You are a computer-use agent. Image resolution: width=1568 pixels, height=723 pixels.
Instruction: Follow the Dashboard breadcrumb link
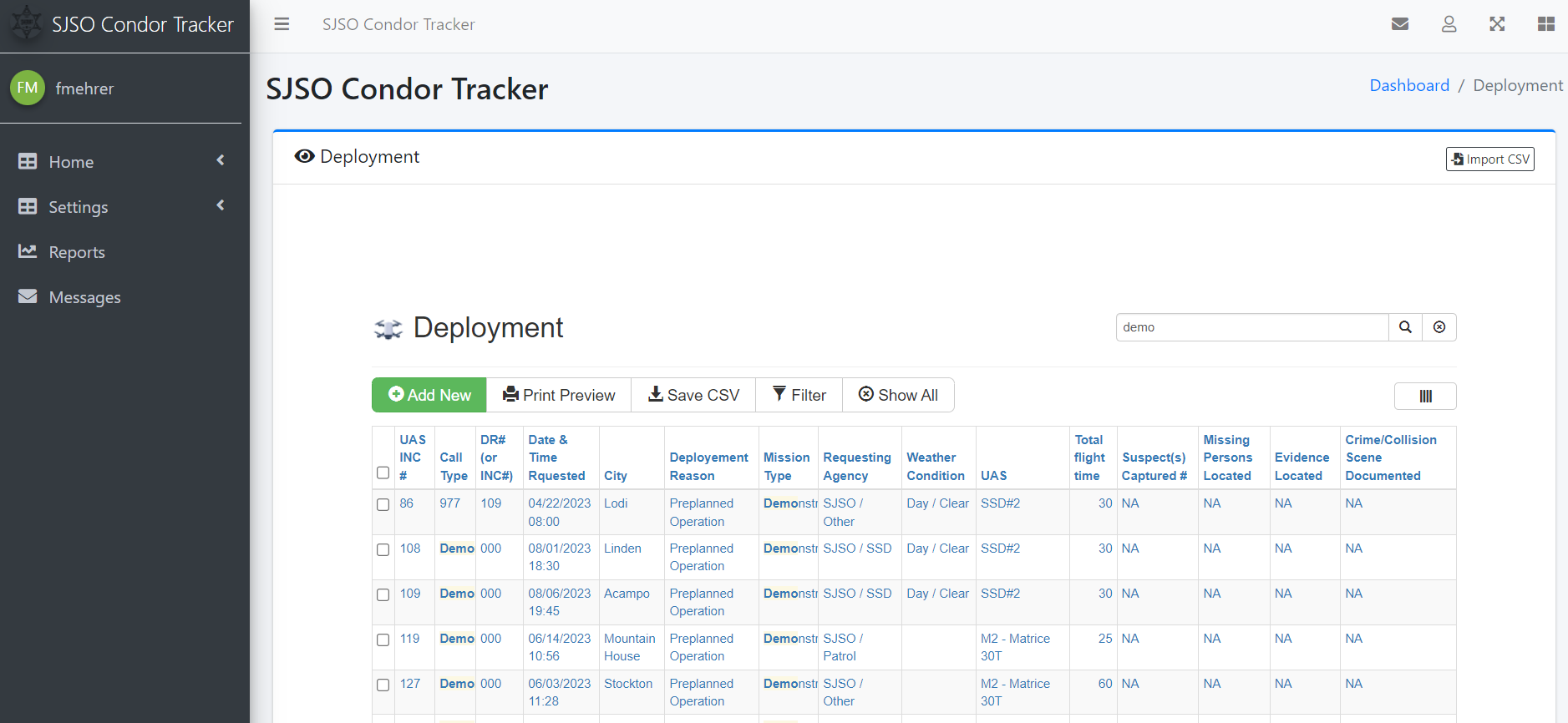coord(1408,85)
